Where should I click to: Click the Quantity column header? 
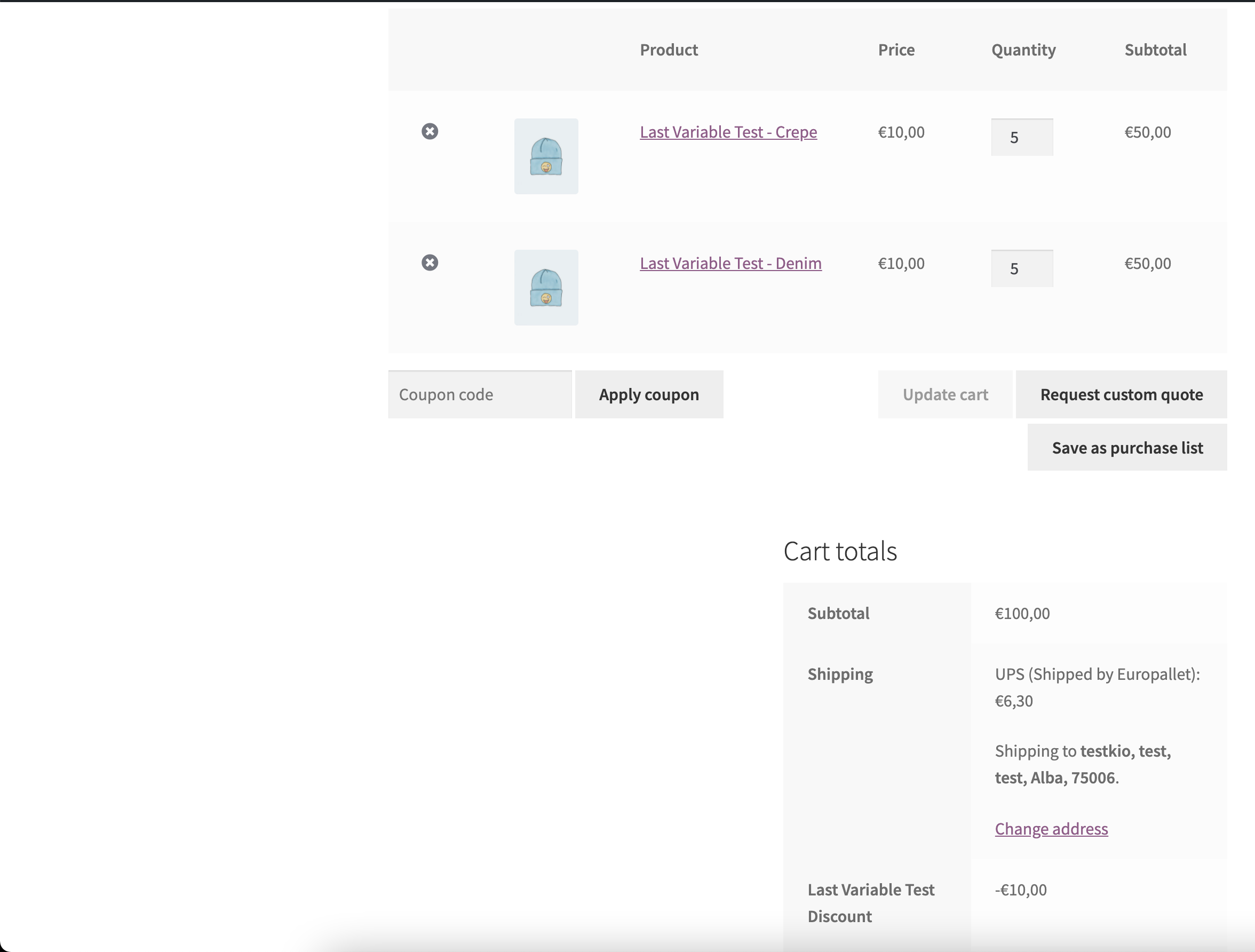1023,50
